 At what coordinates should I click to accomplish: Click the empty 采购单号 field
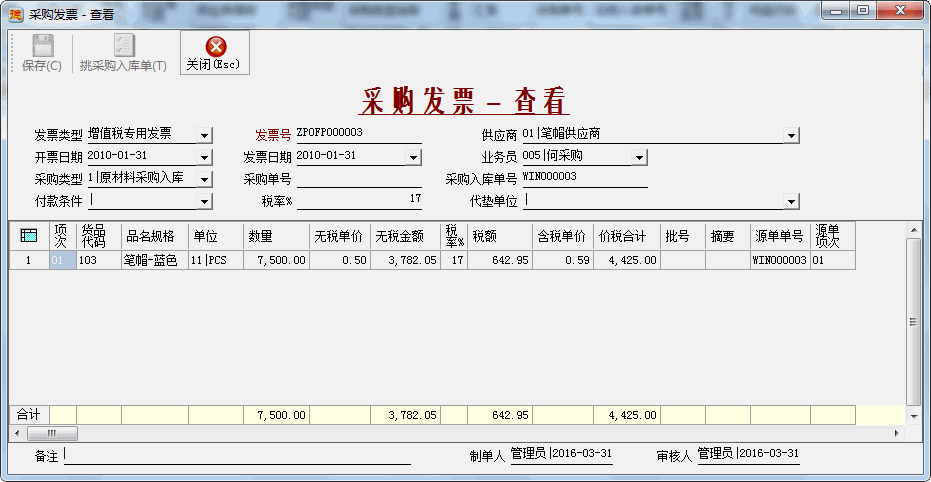point(359,179)
